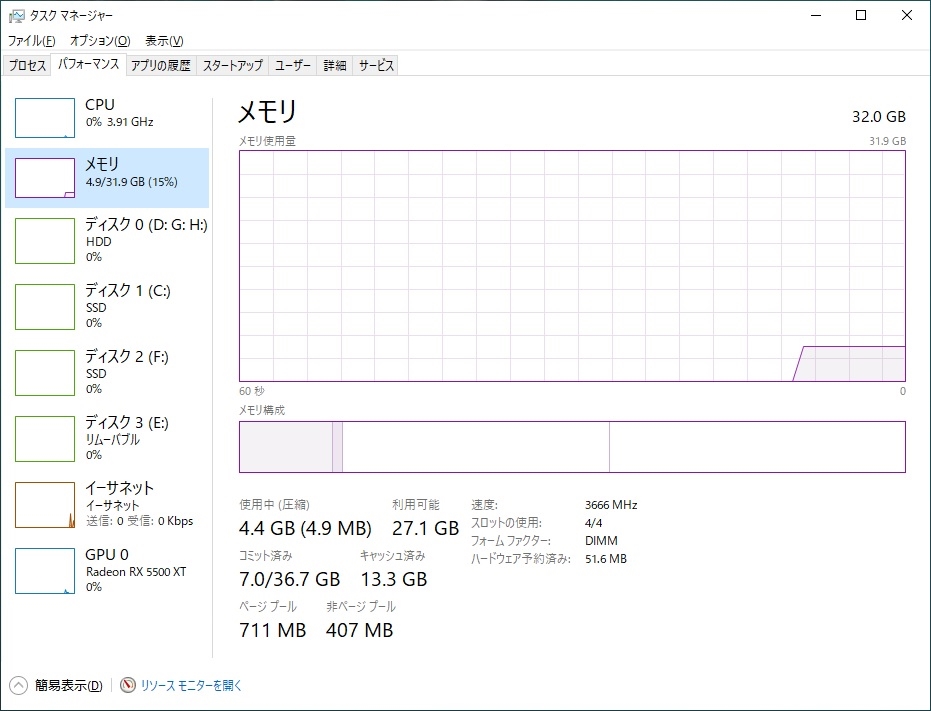Click the 4/4 slots used value
The height and width of the screenshot is (711, 931).
tap(593, 523)
